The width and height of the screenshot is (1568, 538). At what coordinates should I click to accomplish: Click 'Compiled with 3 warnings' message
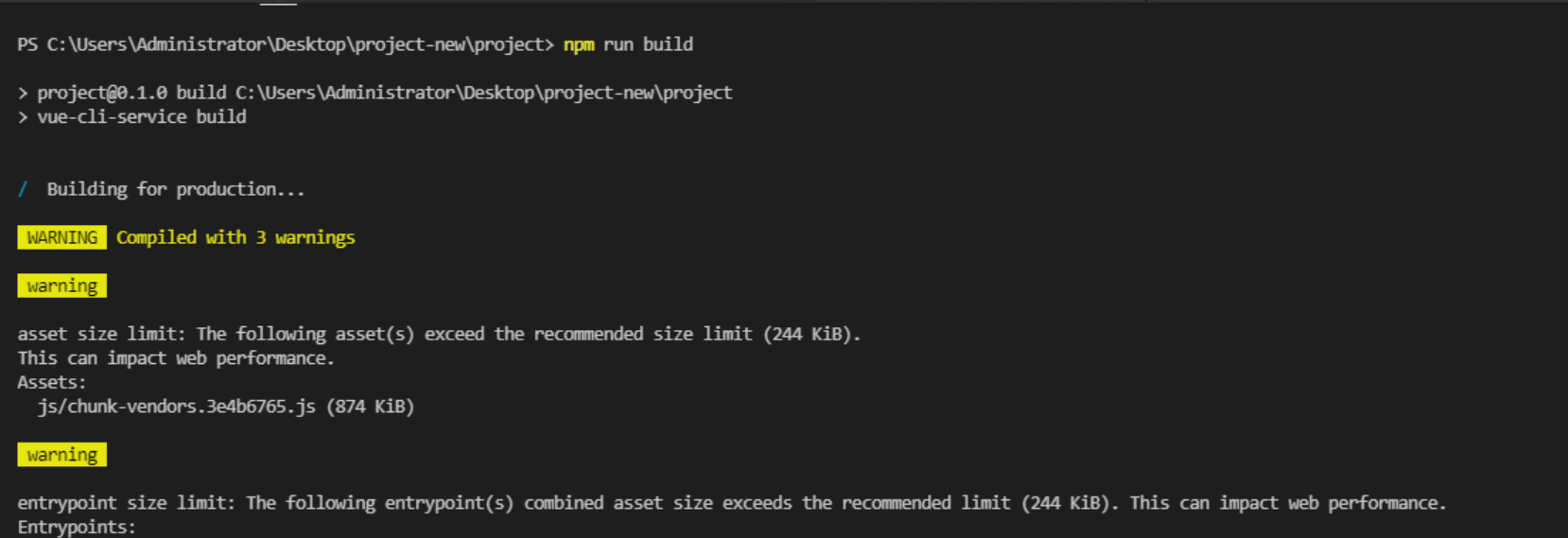tap(235, 237)
